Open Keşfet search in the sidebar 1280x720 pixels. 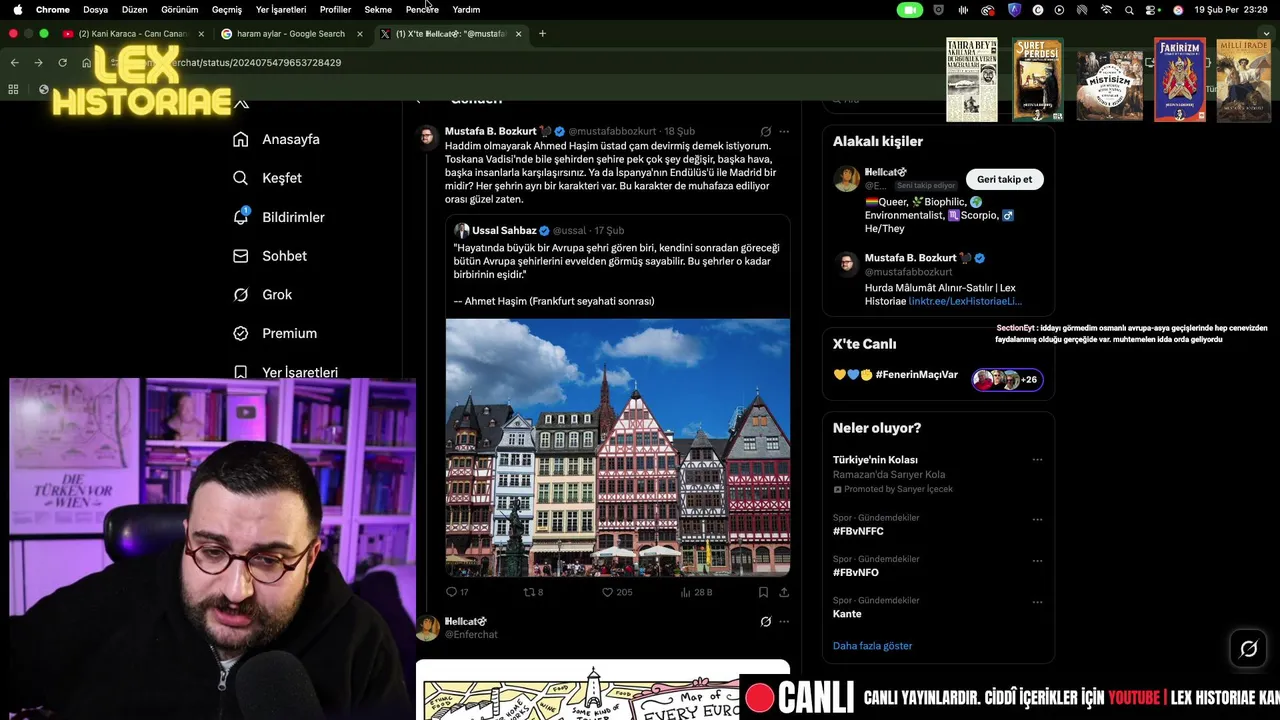(x=267, y=178)
